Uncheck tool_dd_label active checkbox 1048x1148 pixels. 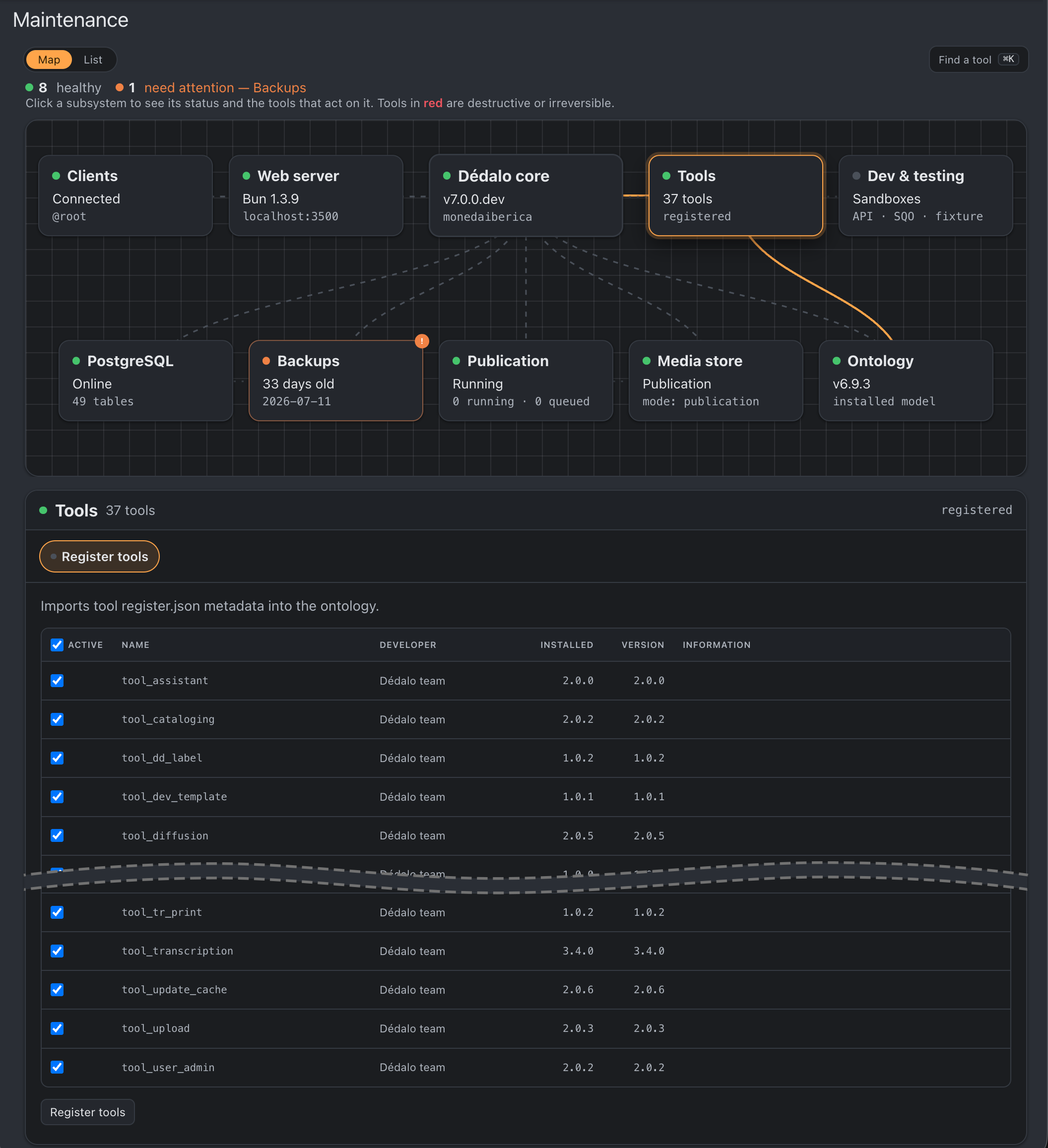pyautogui.click(x=57, y=758)
